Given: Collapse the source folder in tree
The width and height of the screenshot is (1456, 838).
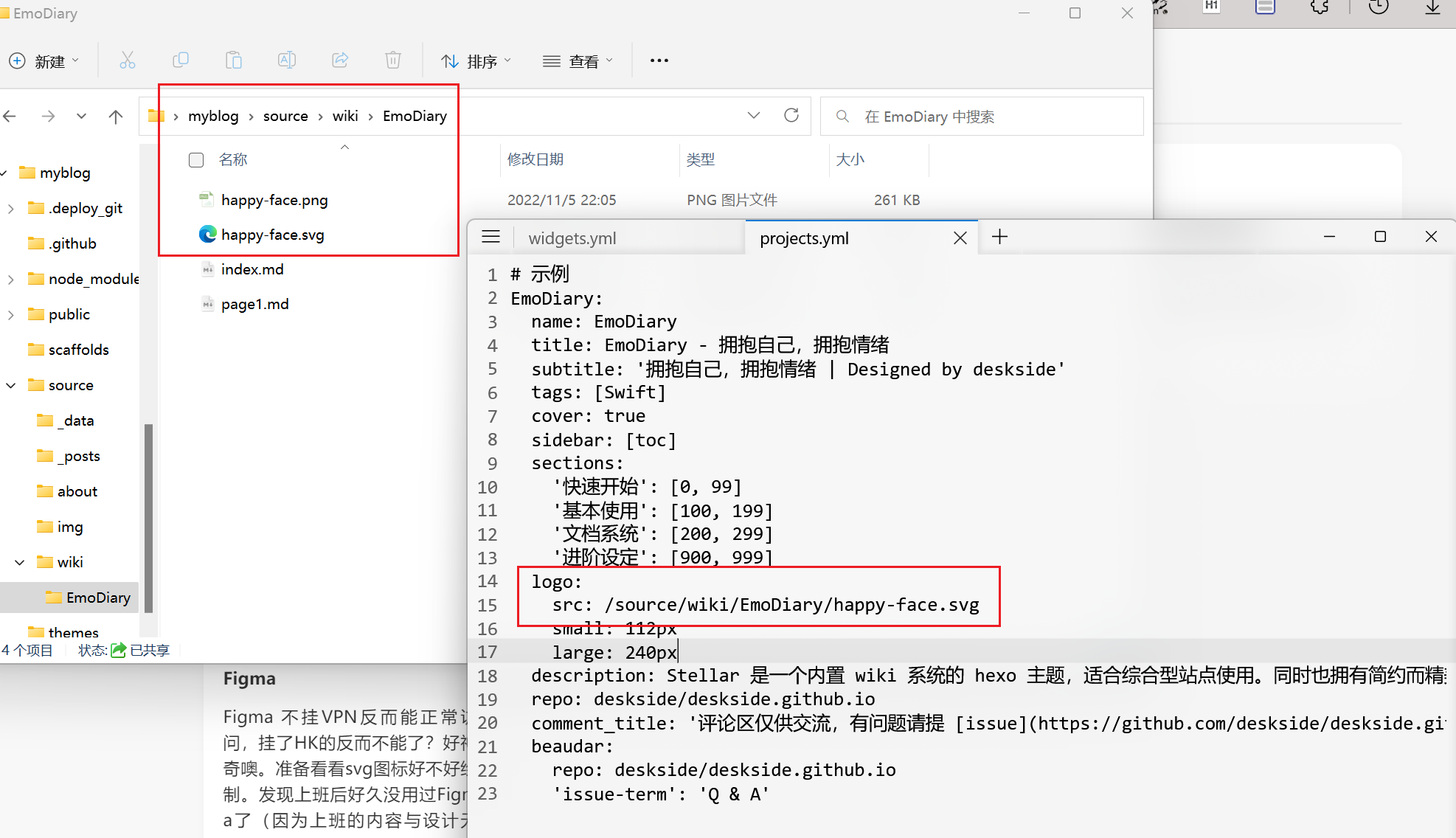Looking at the screenshot, I should [10, 385].
